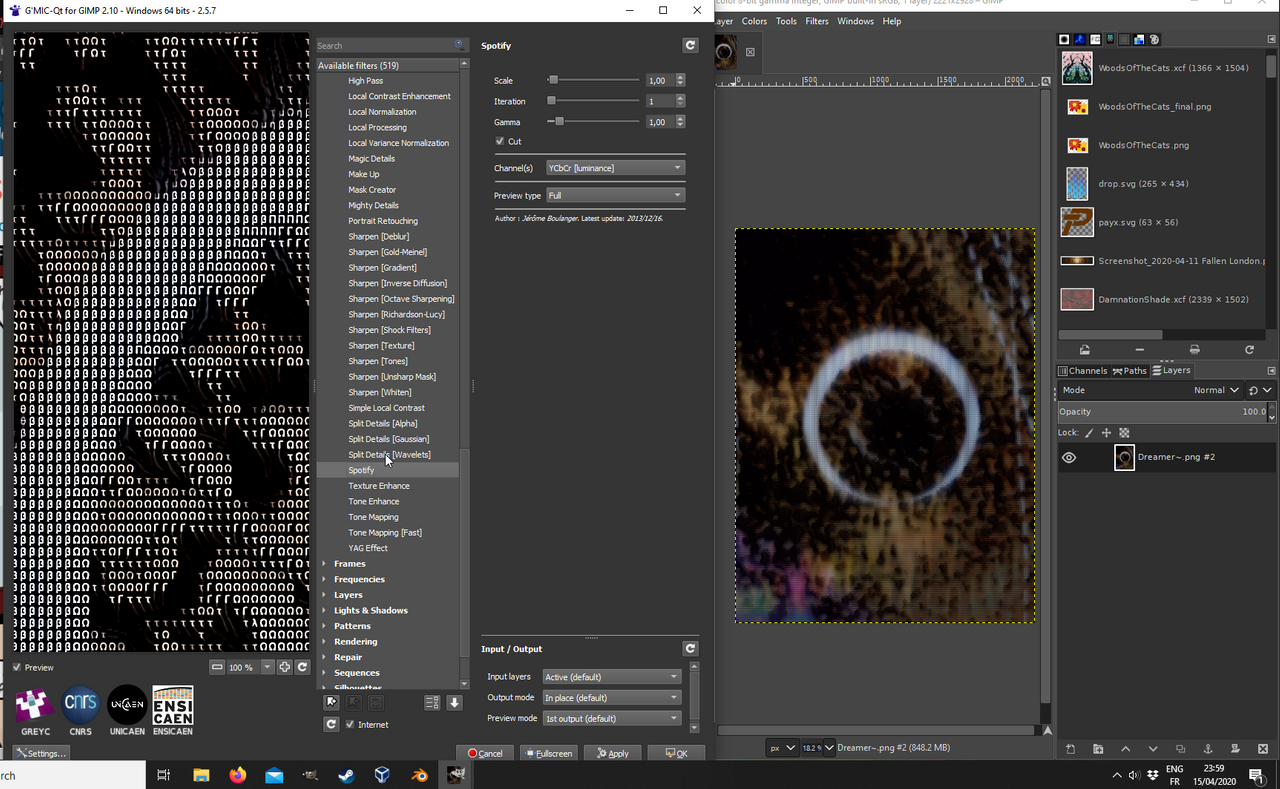Viewport: 1280px width, 789px height.
Task: Hide the Dreamer~.png #2 layer
Action: tap(1069, 457)
